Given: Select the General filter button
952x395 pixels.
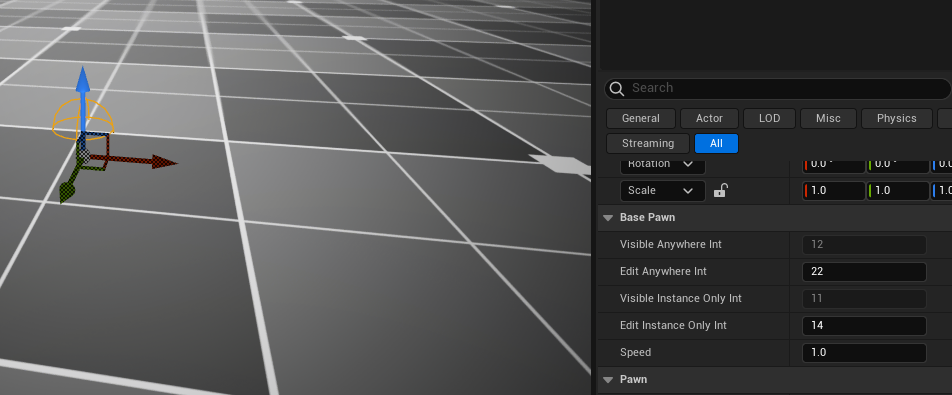Looking at the screenshot, I should point(641,118).
